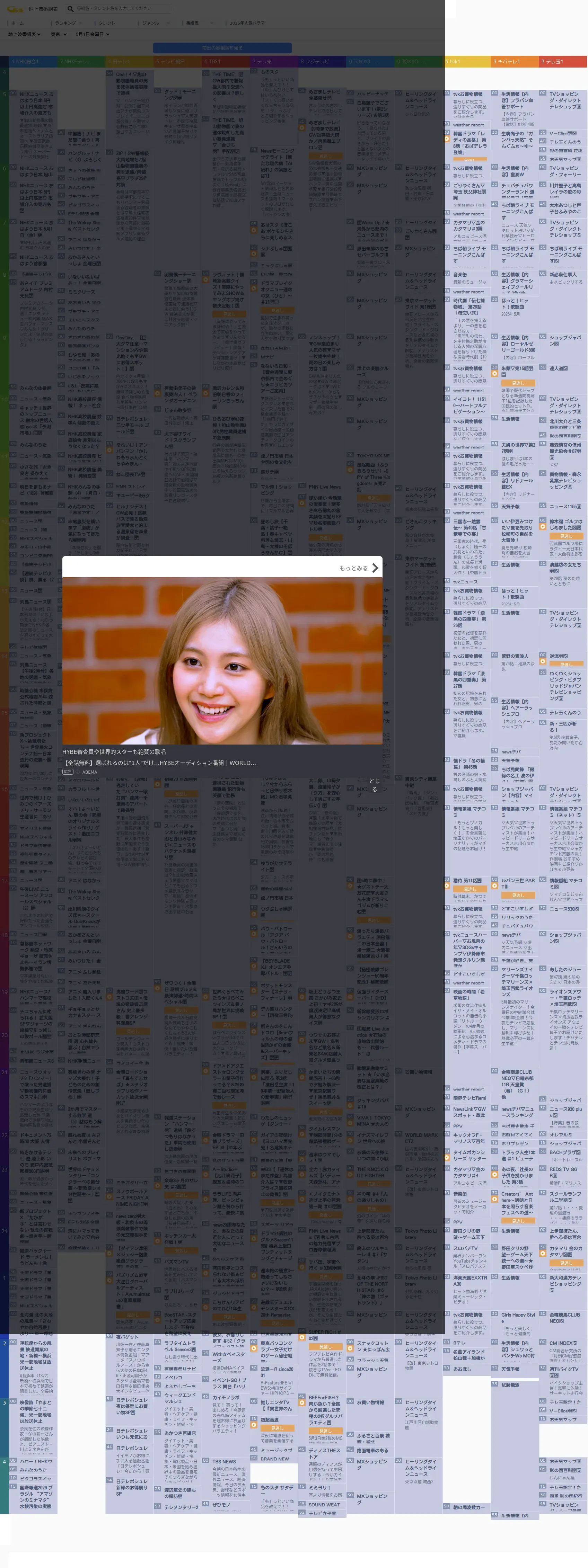Click the もっとみる chevron arrow in the ad
Image resolution: width=588 pixels, height=1568 pixels.
click(375, 568)
